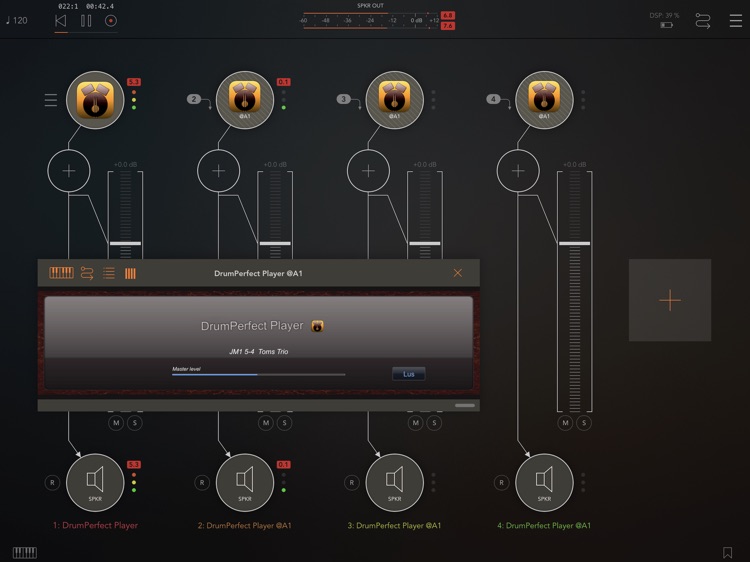This screenshot has width=750, height=562.
Task: Solo channel 3
Action: pyautogui.click(x=434, y=423)
